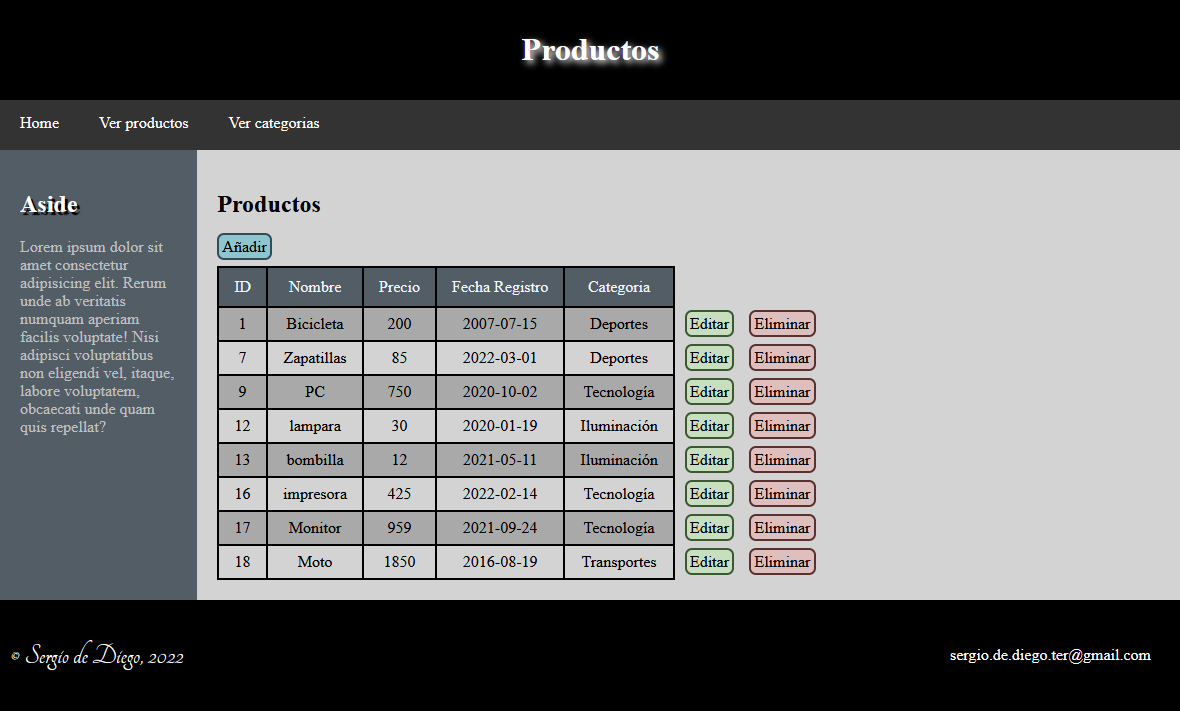
Task: Go to Ver productos page
Action: [x=144, y=123]
